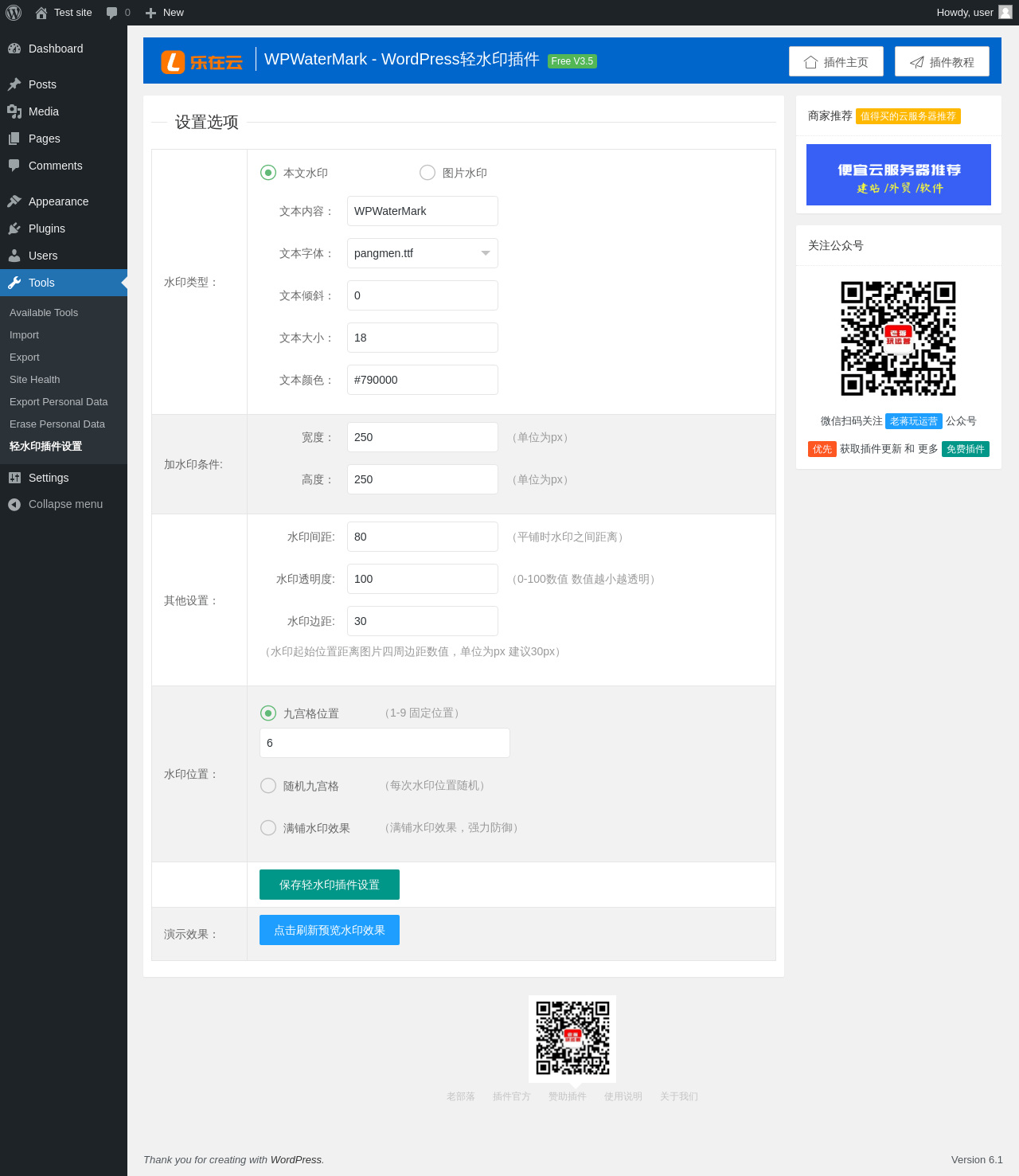Viewport: 1019px width, 1176px height.
Task: Select the 图片水印 radio option
Action: tap(428, 173)
